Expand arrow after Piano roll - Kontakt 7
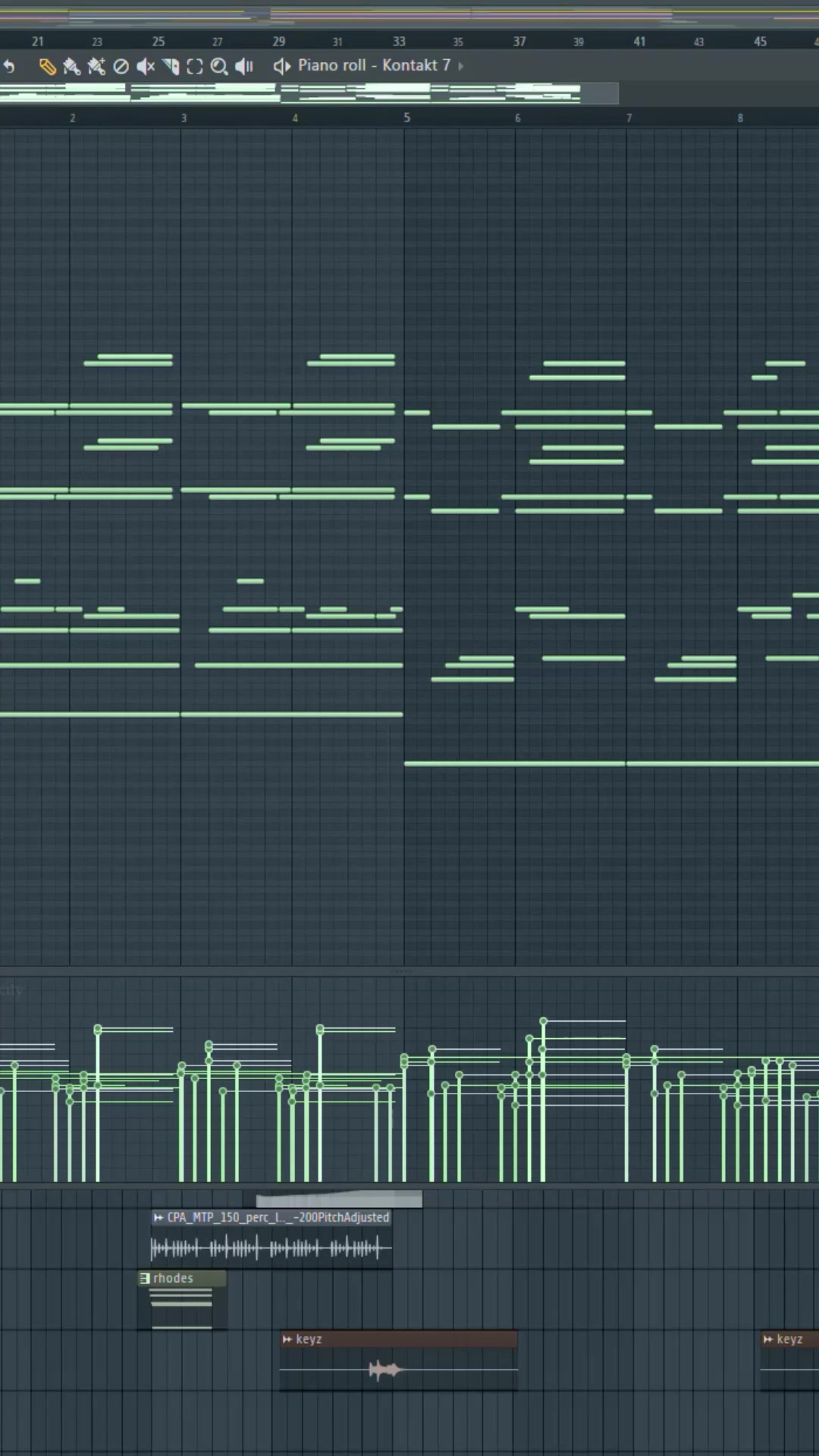The height and width of the screenshot is (1456, 819). pyautogui.click(x=460, y=67)
